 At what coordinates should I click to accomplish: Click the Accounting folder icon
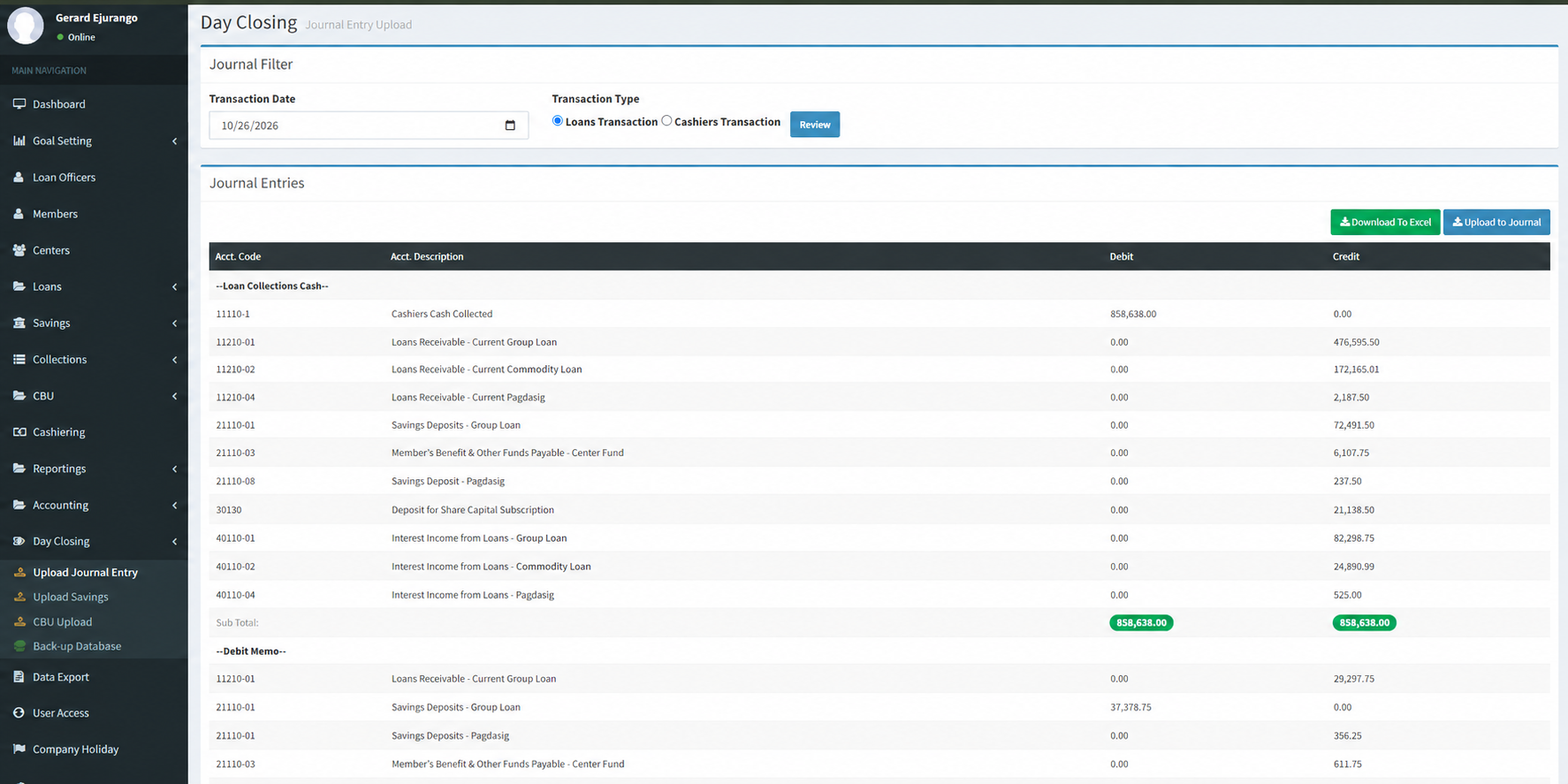pos(19,505)
